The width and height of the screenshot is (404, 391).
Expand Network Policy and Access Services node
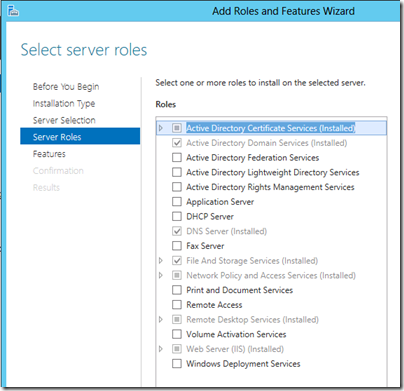pos(161,275)
